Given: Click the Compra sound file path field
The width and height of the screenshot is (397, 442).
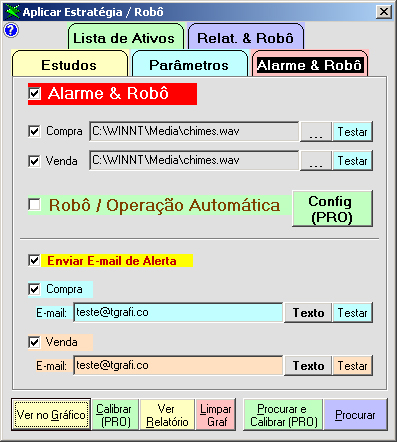Looking at the screenshot, I should pos(194,131).
